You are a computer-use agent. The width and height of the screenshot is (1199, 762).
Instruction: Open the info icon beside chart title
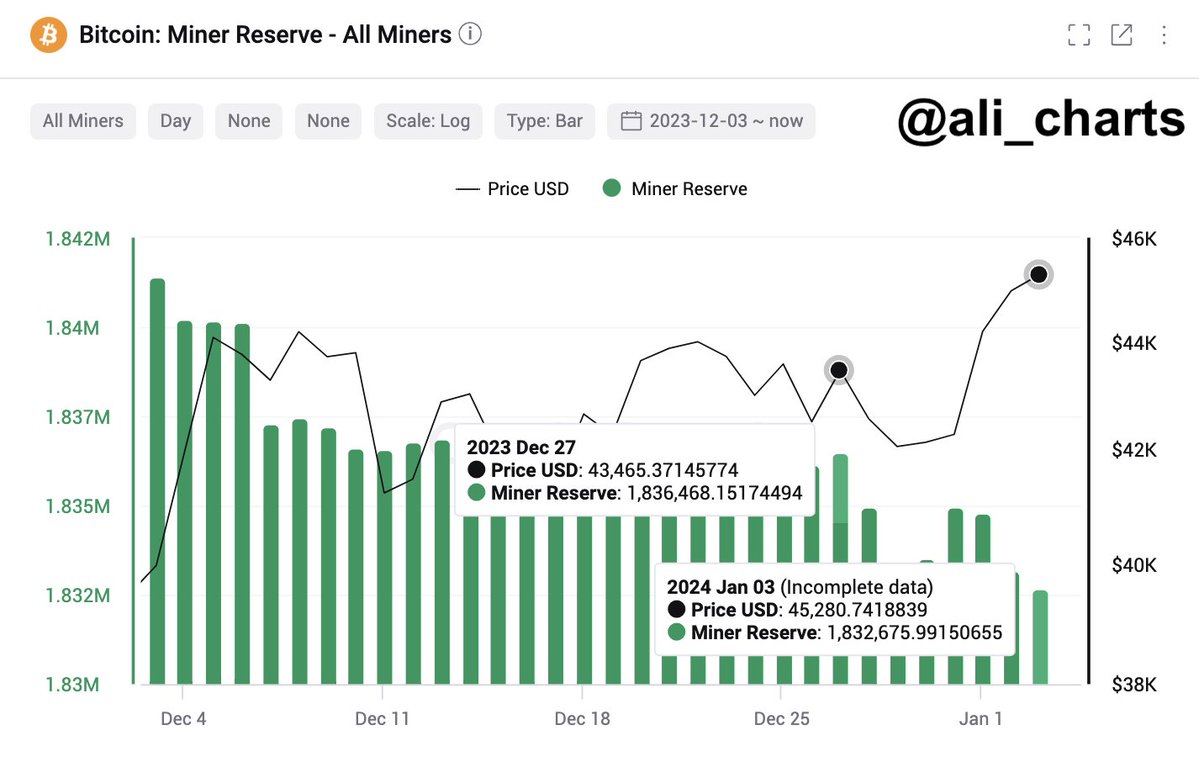(470, 35)
